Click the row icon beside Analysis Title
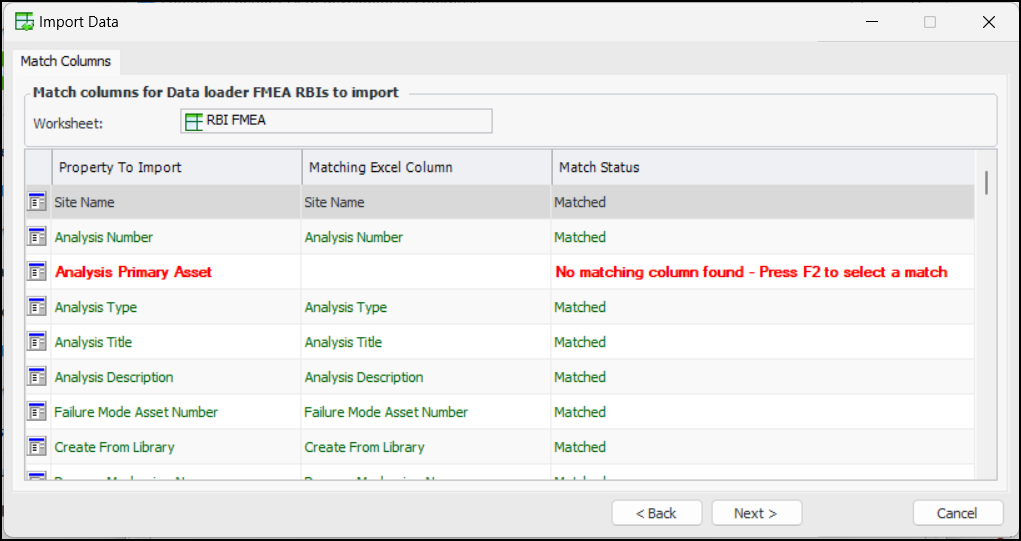 click(37, 342)
